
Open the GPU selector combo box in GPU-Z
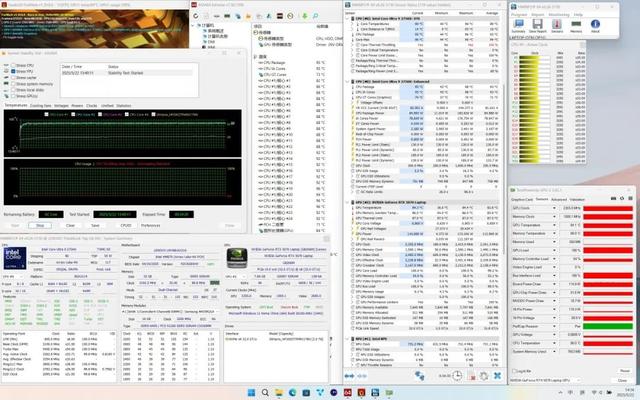pos(547,380)
